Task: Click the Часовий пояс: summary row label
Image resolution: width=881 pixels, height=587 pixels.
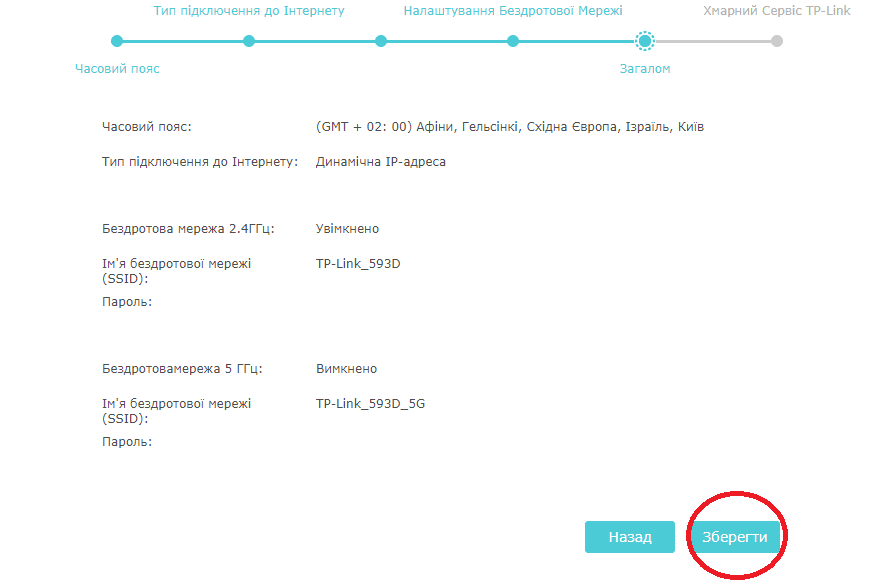Action: [147, 127]
